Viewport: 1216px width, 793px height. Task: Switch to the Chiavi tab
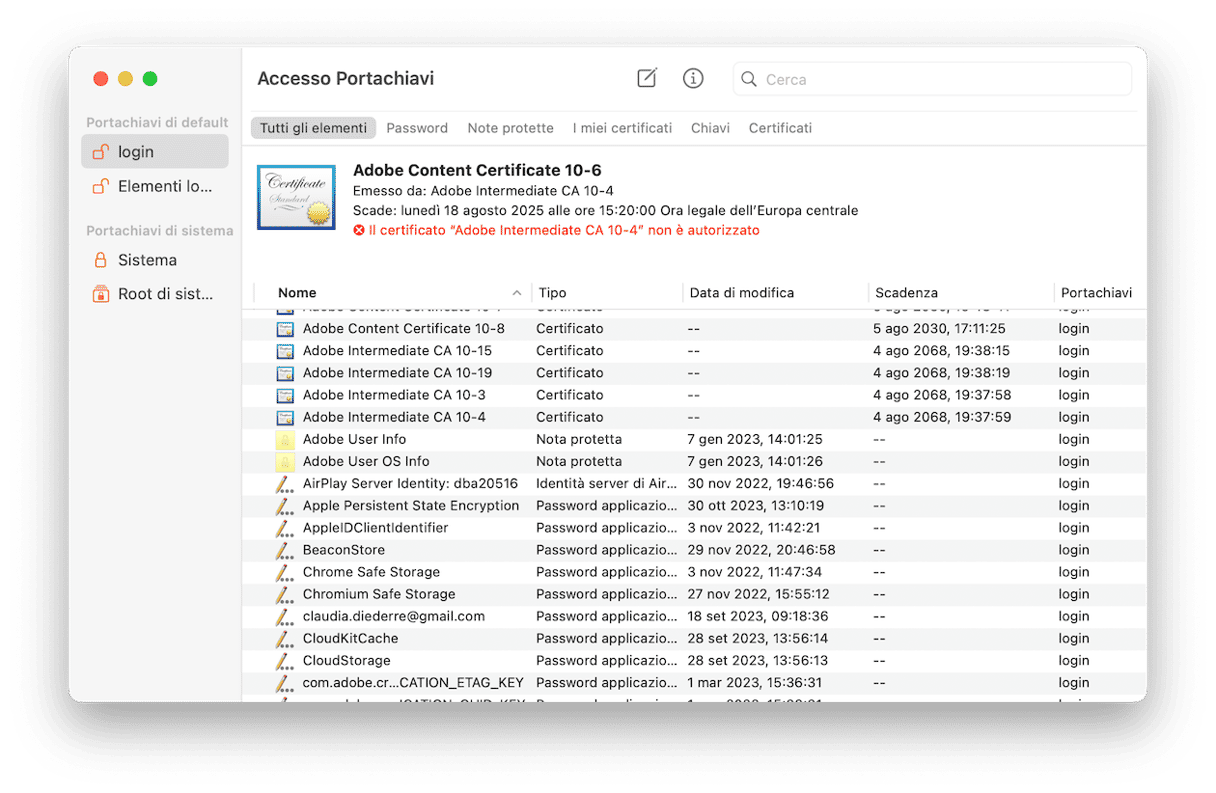click(710, 128)
